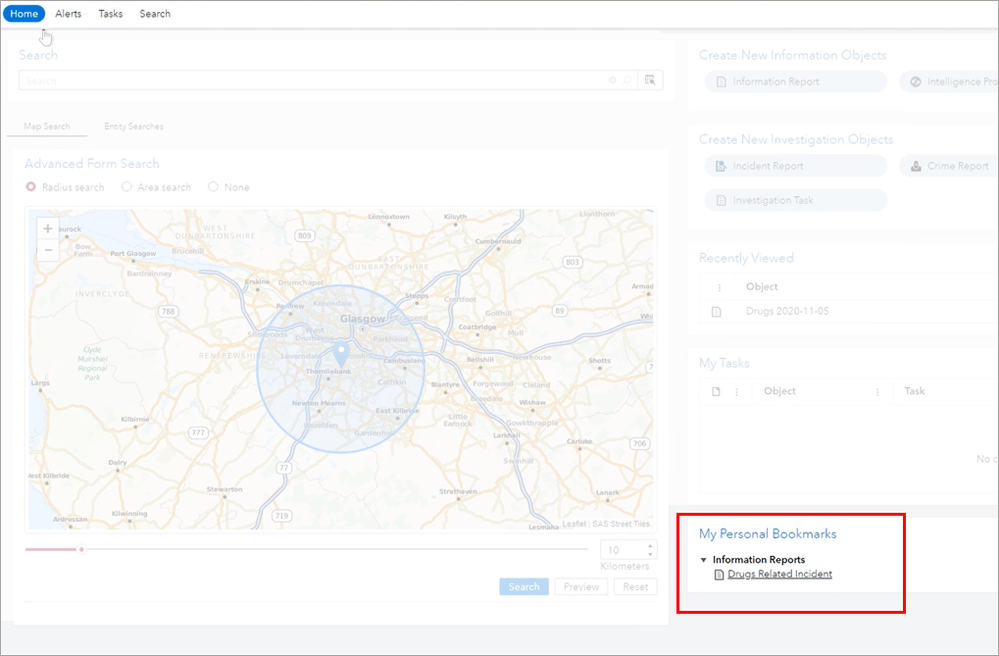Open the Home tab
This screenshot has height=656, width=999.
tap(24, 13)
